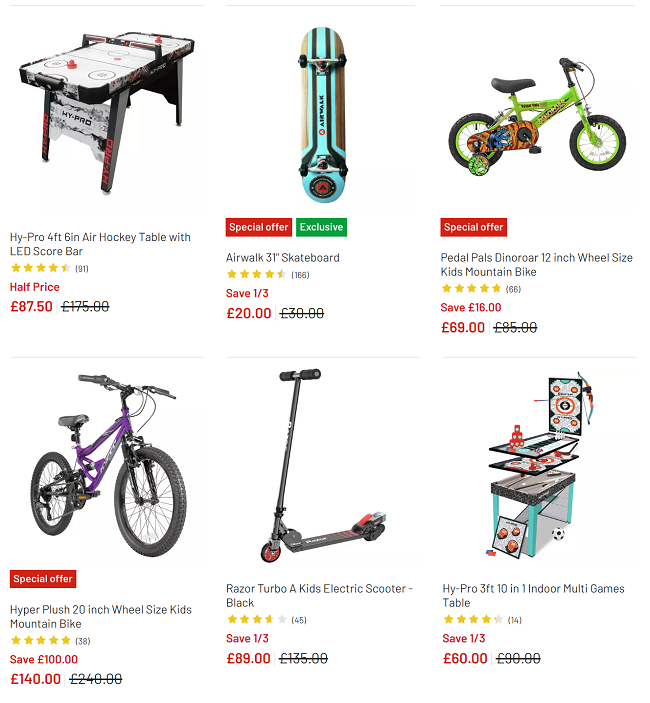
Task: View star rating for the Razor scooter
Action: (x=266, y=620)
